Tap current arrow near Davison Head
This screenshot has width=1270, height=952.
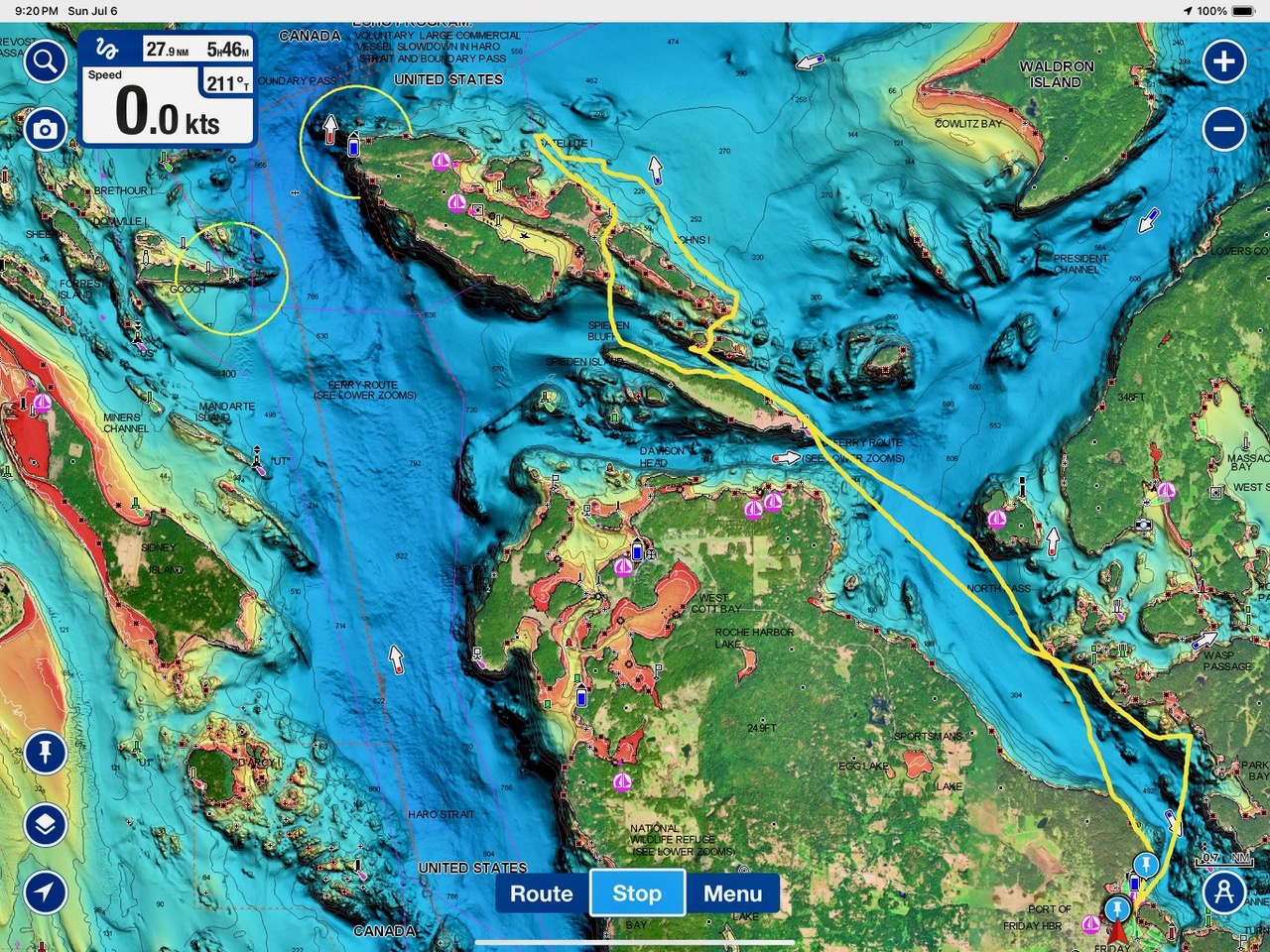[787, 458]
